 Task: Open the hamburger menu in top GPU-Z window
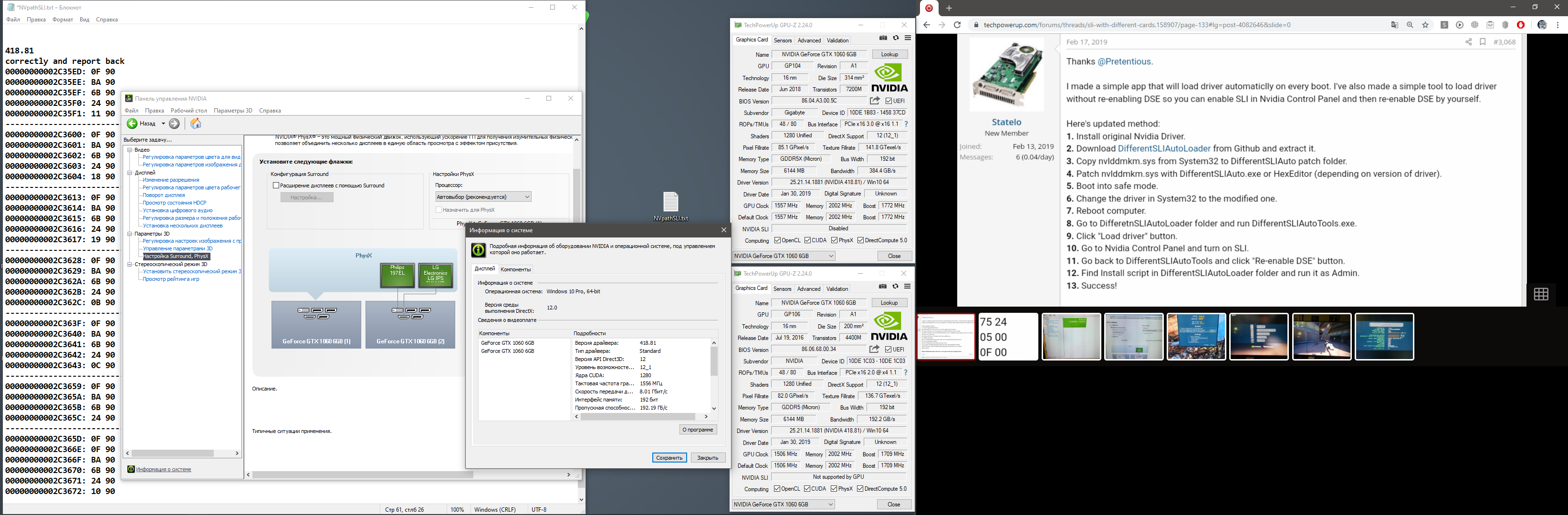pos(908,38)
